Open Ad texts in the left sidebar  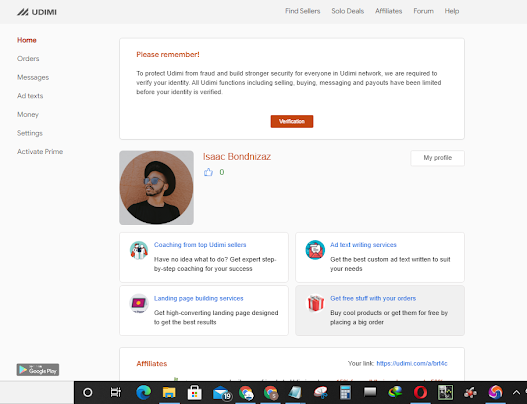coord(30,96)
